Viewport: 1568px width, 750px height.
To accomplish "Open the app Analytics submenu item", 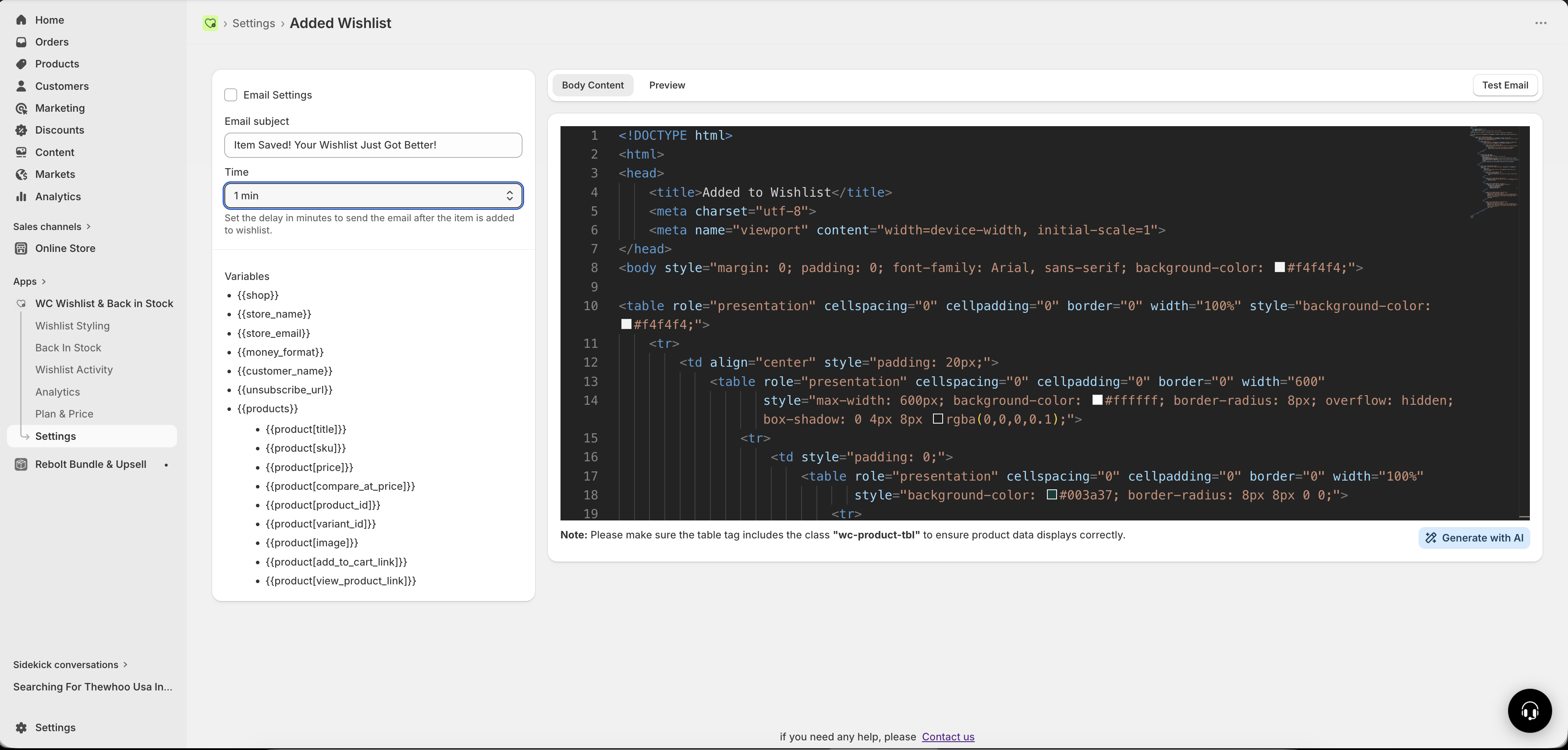I will pos(58,393).
